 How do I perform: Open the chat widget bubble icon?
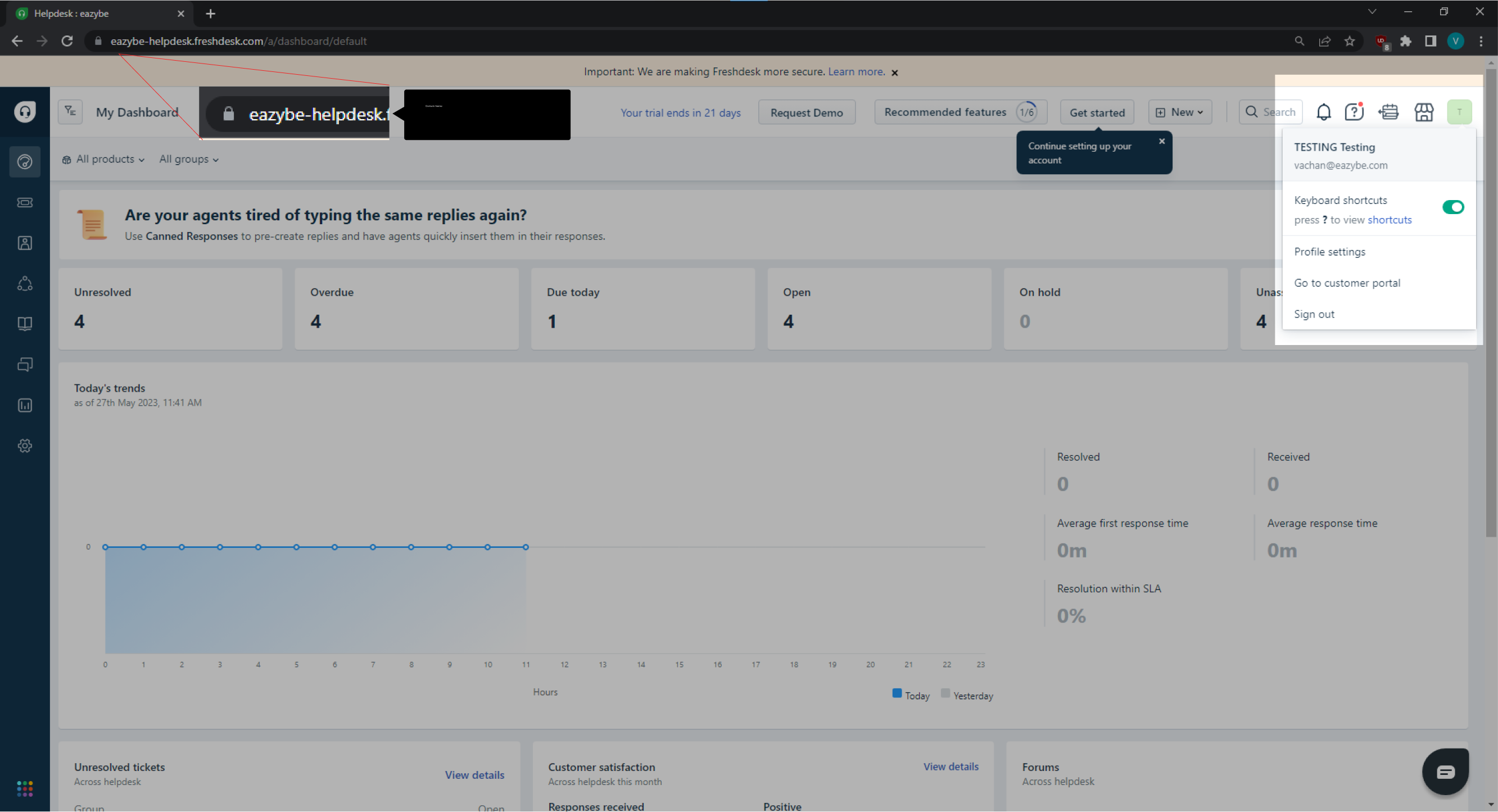click(1445, 772)
